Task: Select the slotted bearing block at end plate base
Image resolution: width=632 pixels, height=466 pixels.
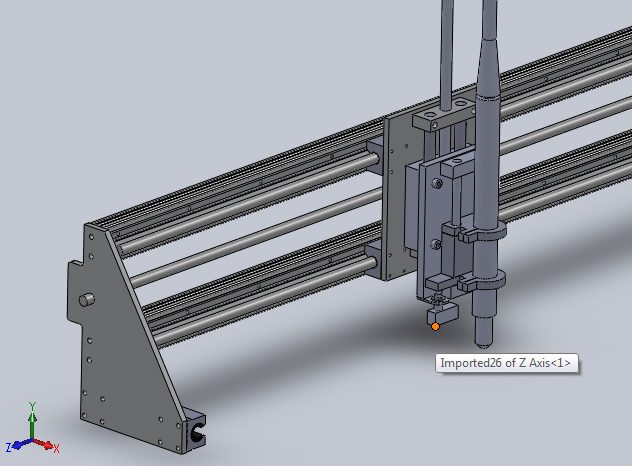Action: (x=196, y=432)
